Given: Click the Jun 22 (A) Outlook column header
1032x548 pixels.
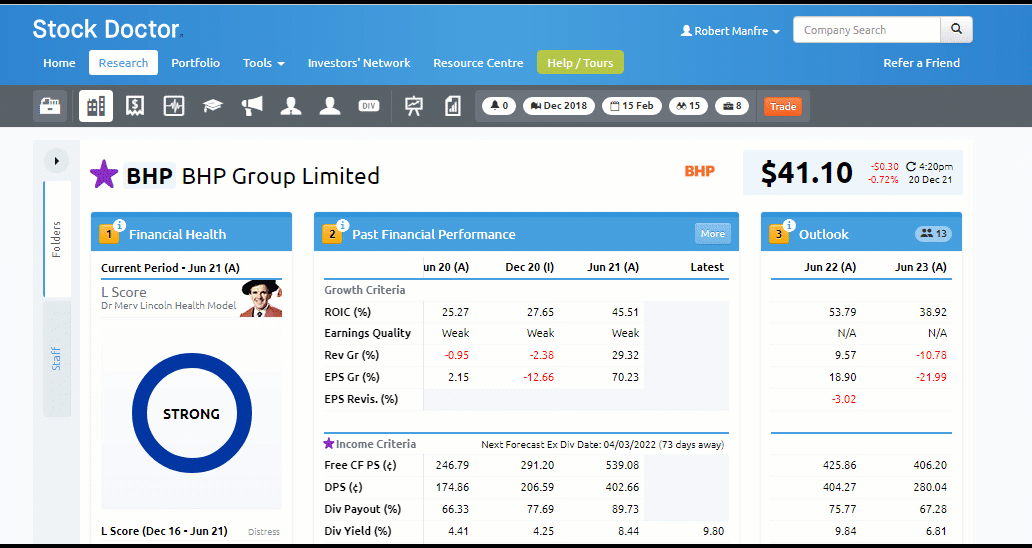Looking at the screenshot, I should (830, 267).
